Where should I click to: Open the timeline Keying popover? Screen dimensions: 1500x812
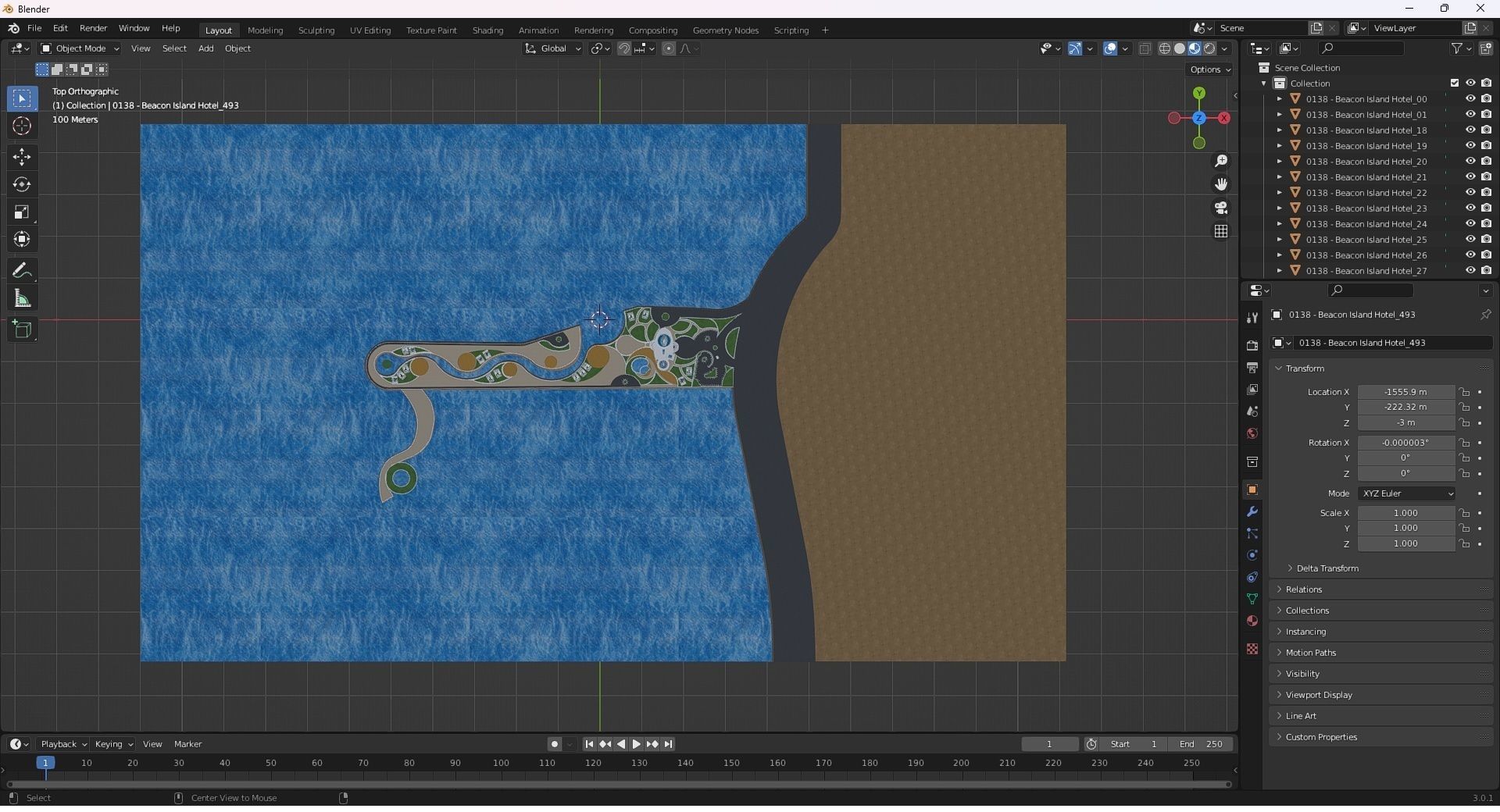click(114, 744)
